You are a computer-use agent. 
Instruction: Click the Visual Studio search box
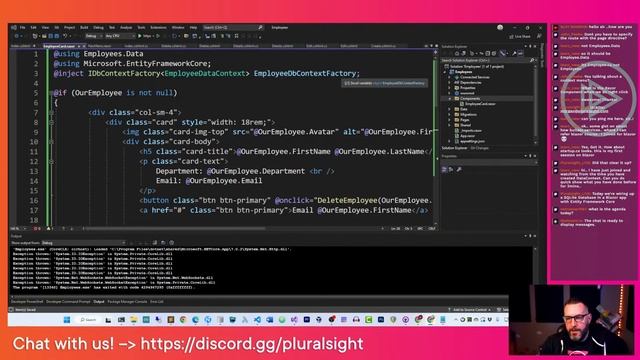tap(233, 28)
